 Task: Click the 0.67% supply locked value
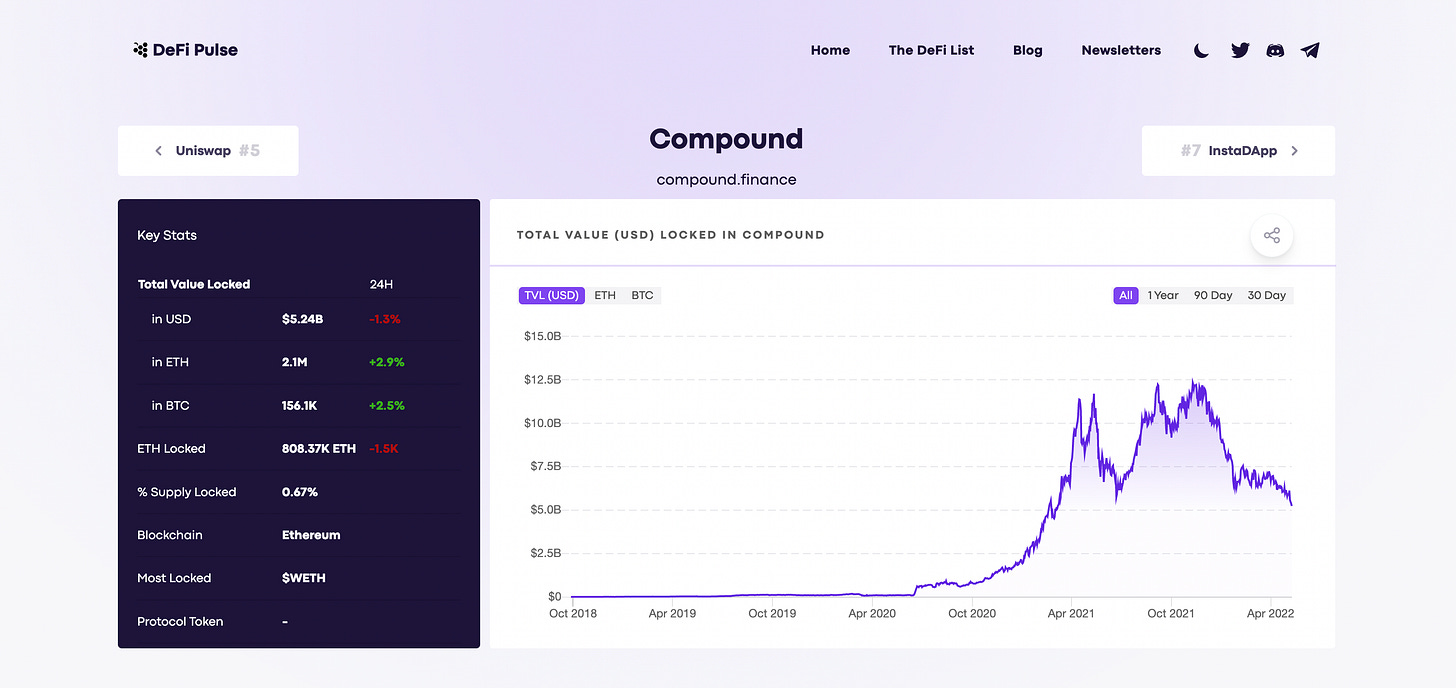coord(300,492)
